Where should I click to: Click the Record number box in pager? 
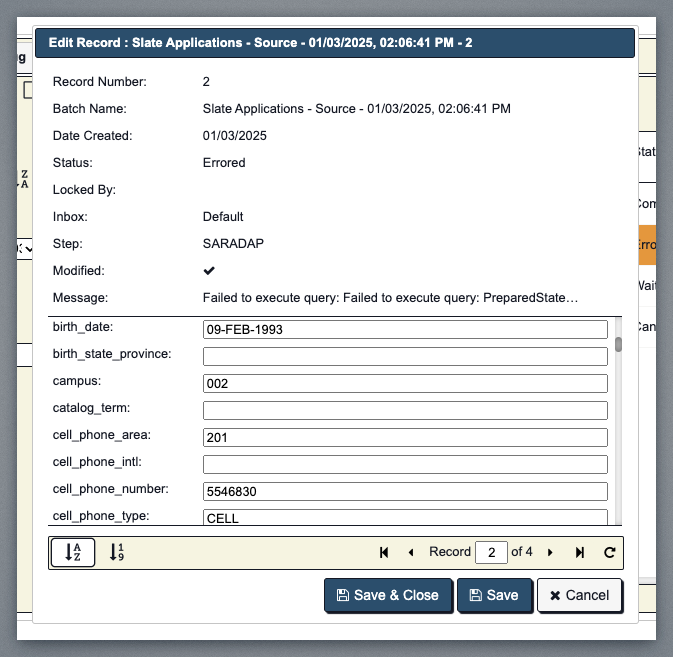[491, 552]
